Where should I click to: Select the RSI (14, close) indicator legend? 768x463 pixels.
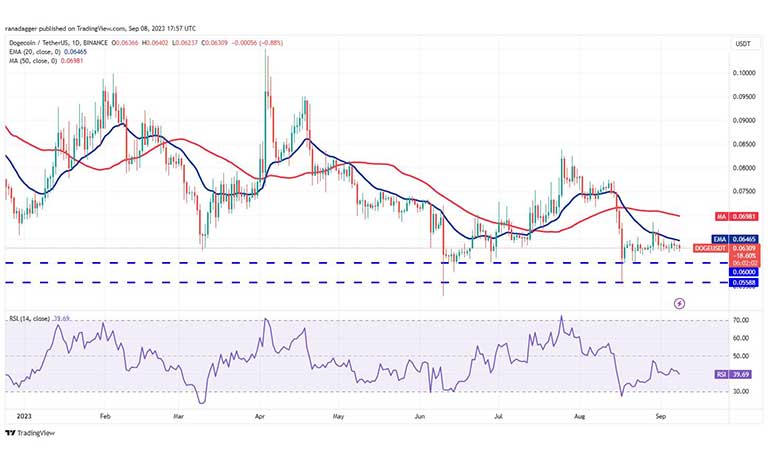coord(29,318)
